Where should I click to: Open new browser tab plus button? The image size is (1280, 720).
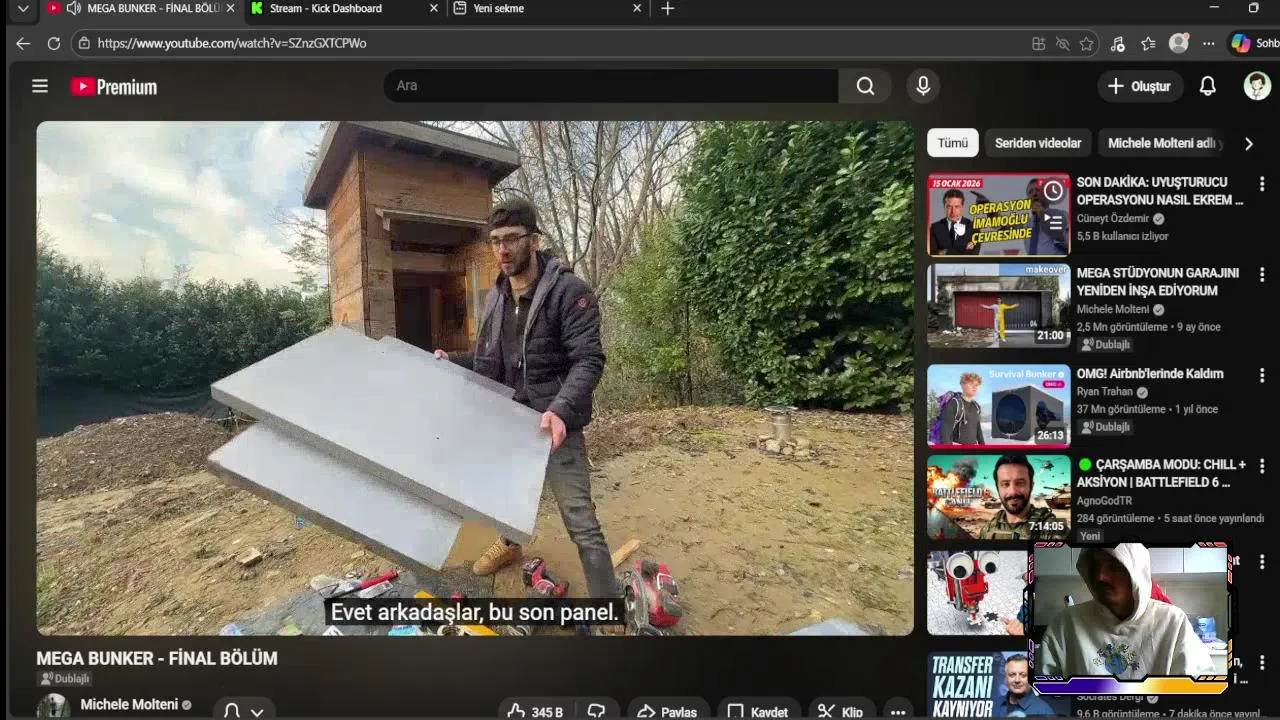[668, 8]
